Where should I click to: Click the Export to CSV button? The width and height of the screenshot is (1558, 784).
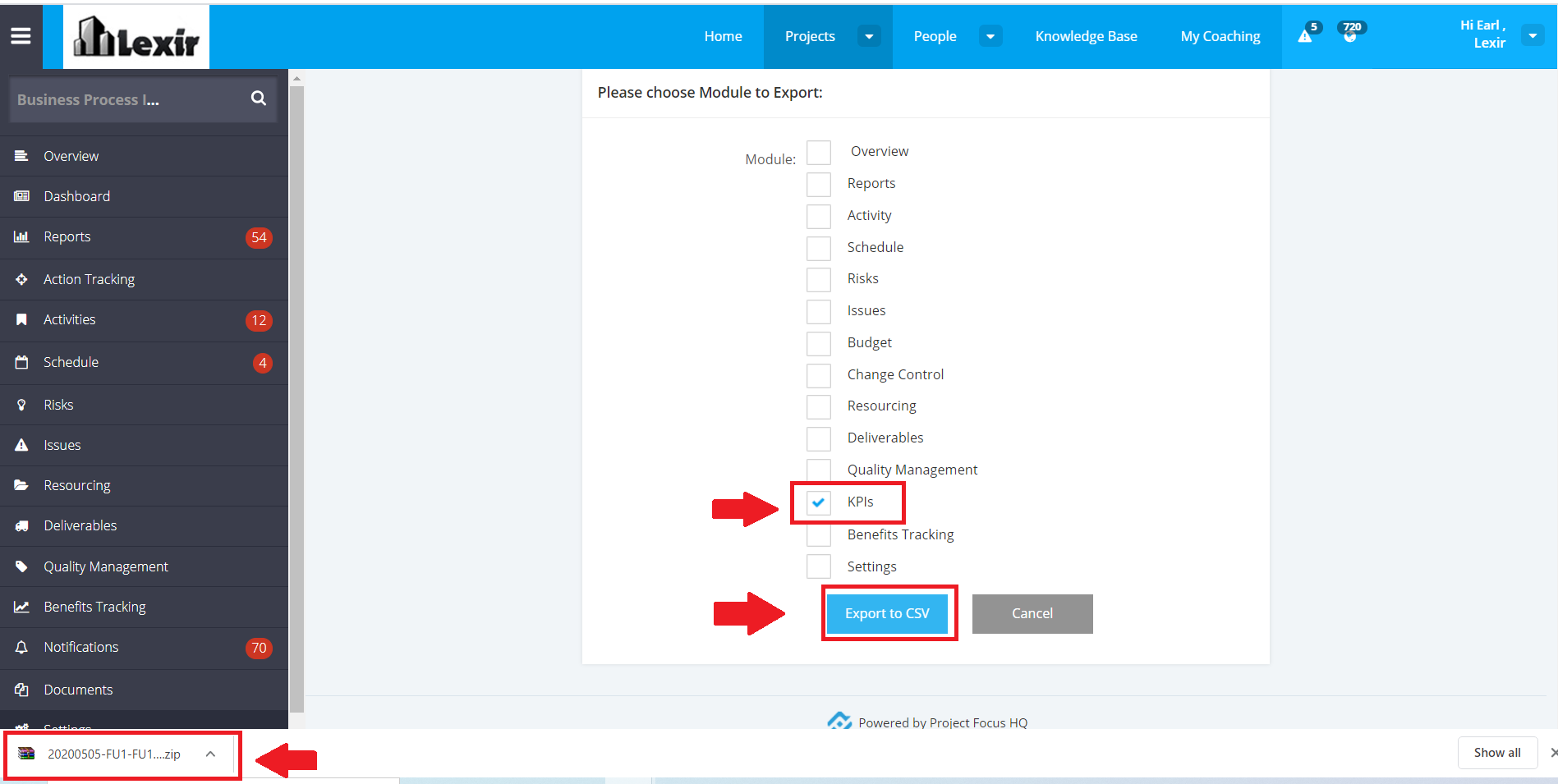[887, 613]
